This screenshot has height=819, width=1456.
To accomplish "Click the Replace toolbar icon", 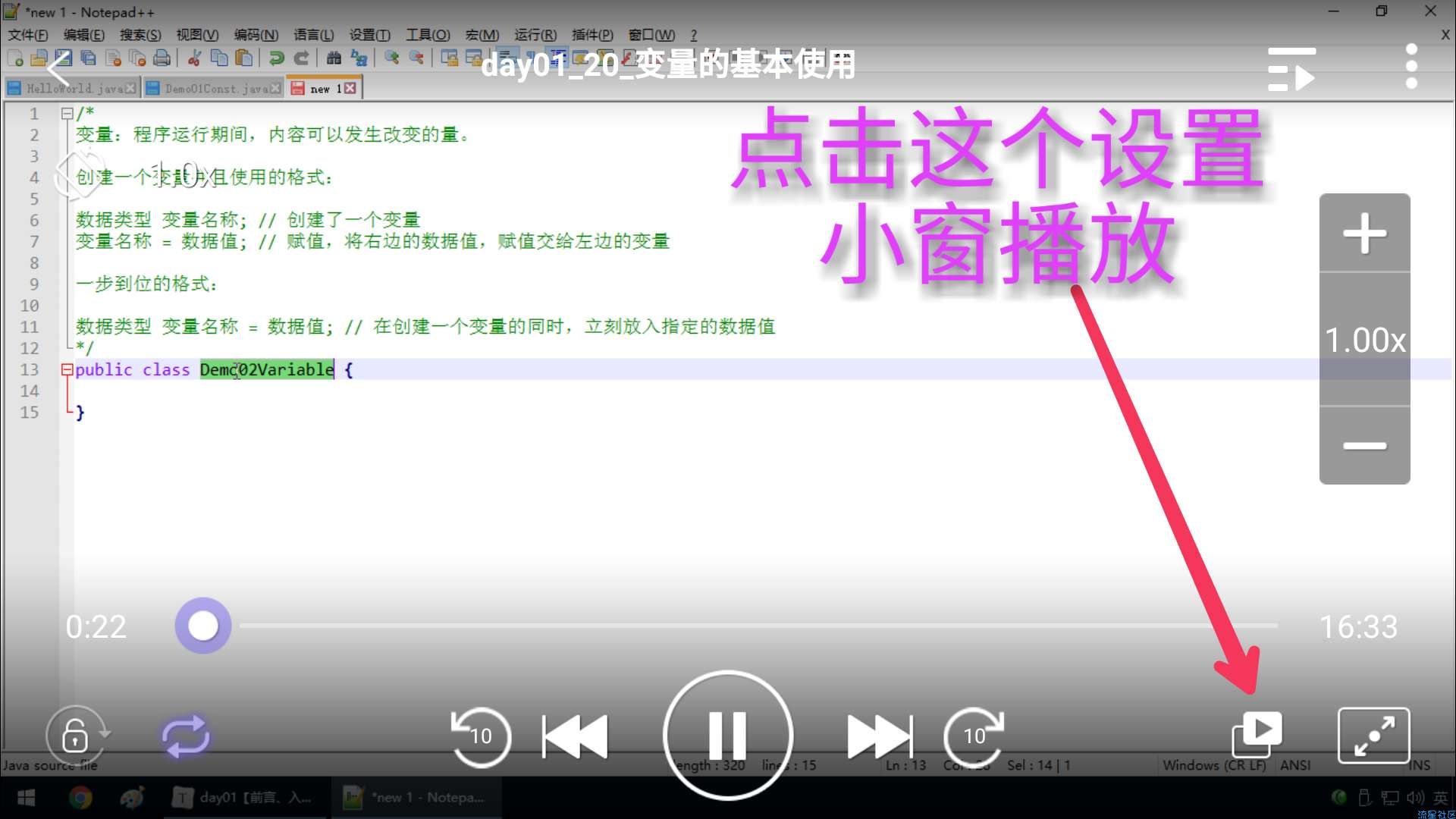I will [359, 58].
